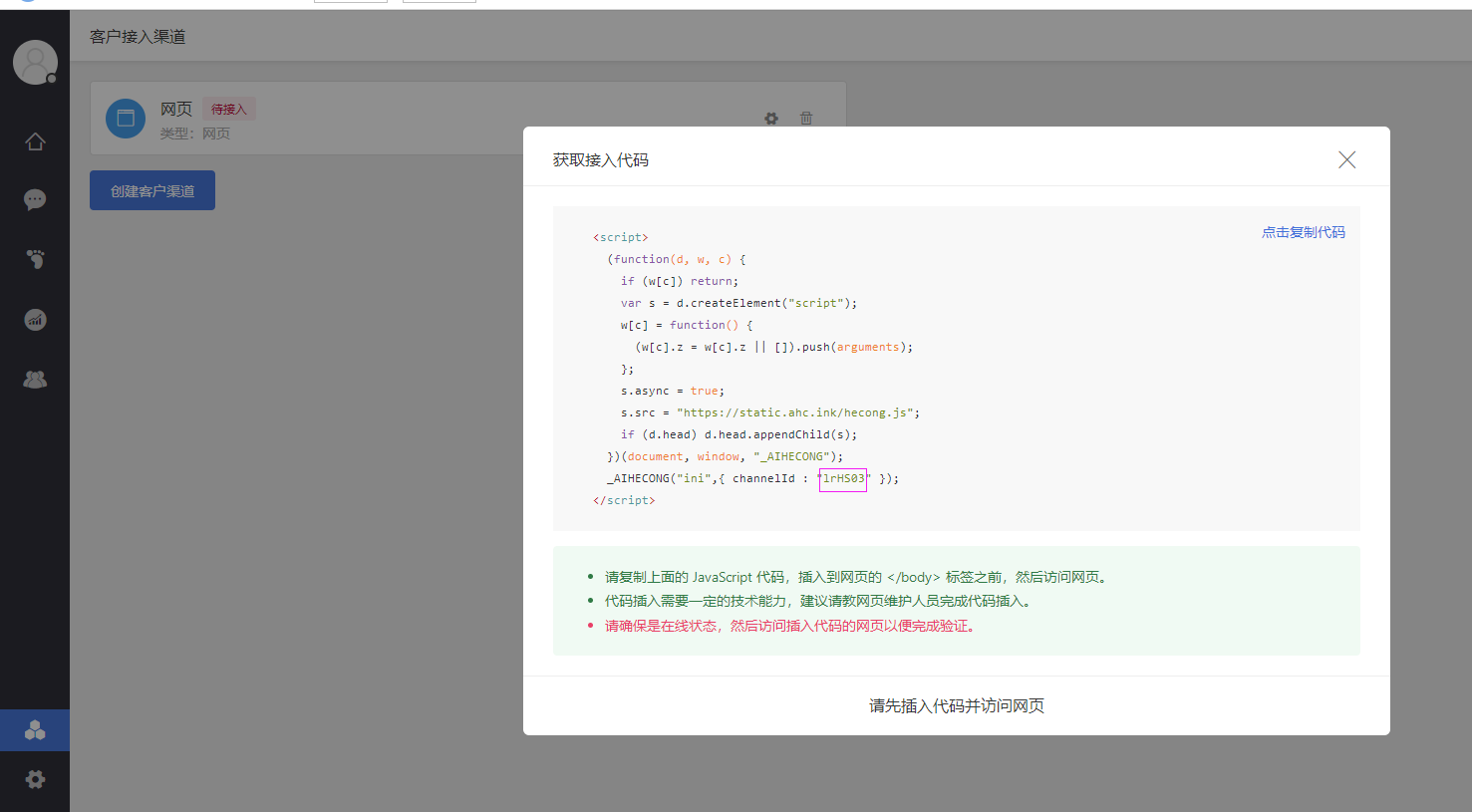Click the closing </script> tag line

click(x=624, y=500)
